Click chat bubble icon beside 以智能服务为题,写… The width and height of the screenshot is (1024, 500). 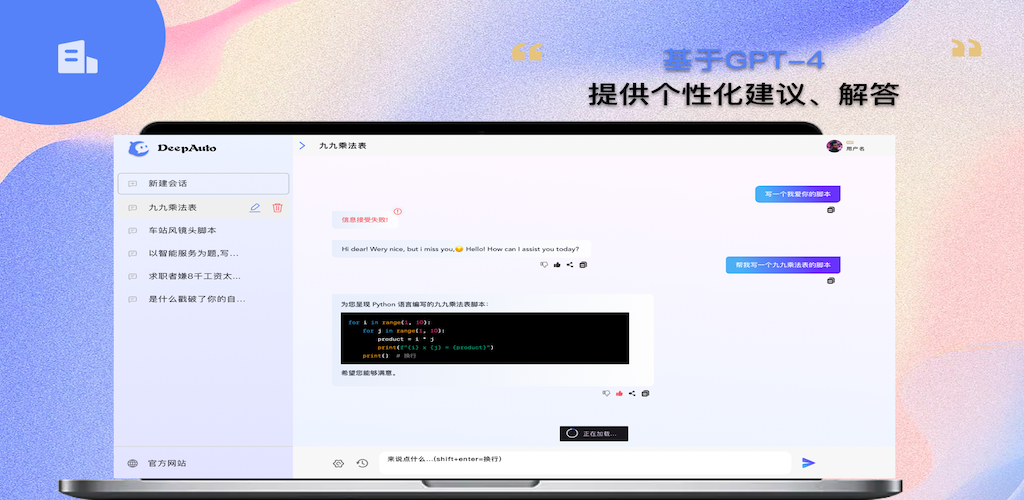(133, 253)
